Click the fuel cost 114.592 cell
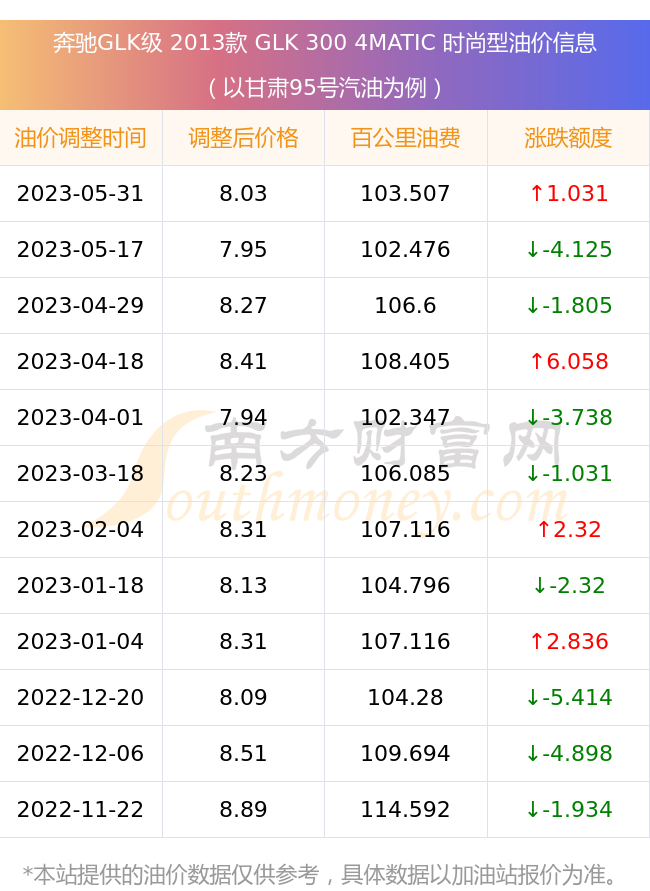650x891 pixels. [406, 809]
